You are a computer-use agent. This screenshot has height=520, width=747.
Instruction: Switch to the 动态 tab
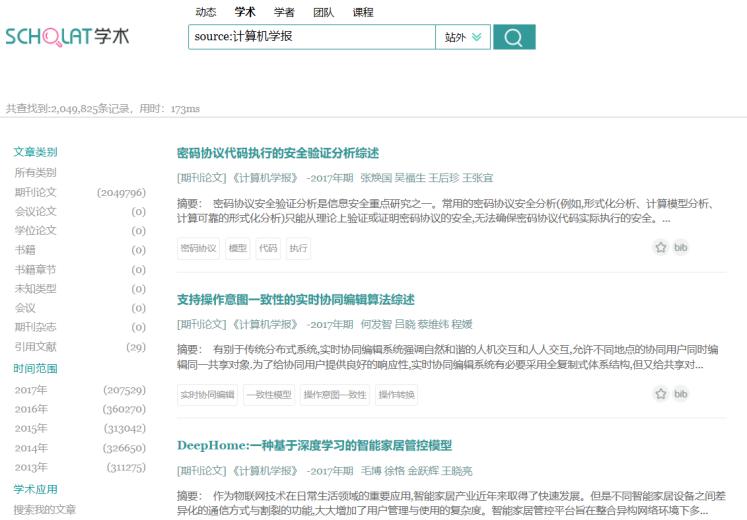coord(205,12)
